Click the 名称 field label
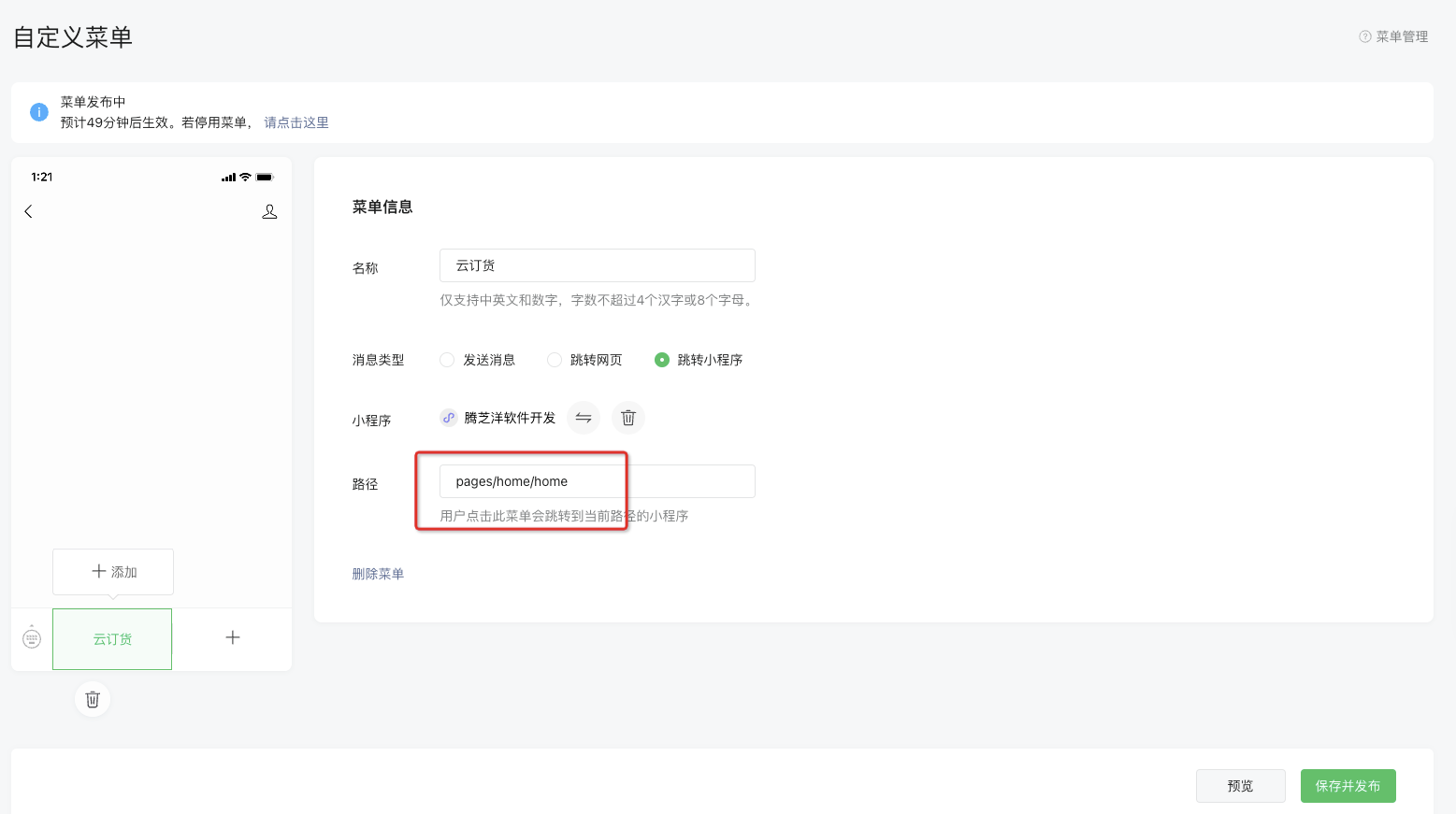The image size is (1456, 814). coord(365,268)
